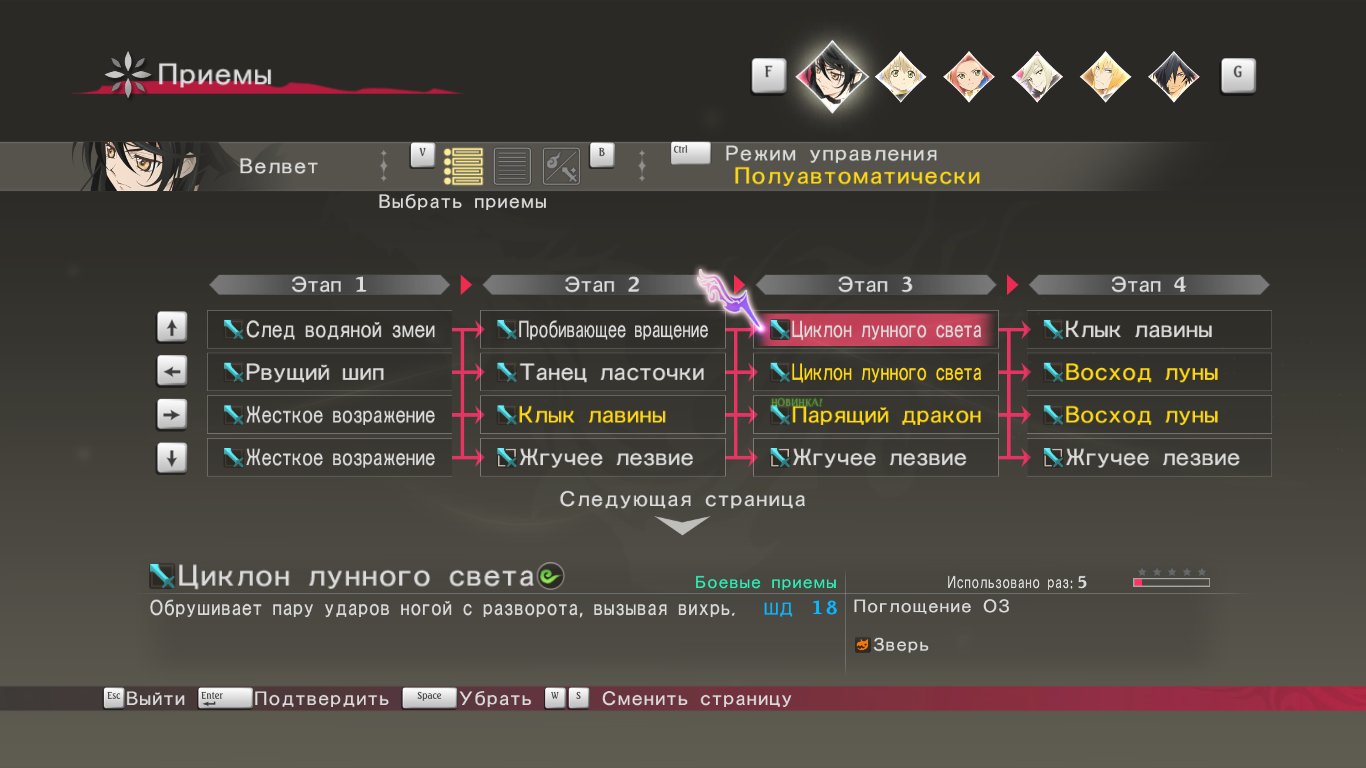The height and width of the screenshot is (768, 1366).
Task: Click the B key icon after the mode icons
Action: pos(602,155)
